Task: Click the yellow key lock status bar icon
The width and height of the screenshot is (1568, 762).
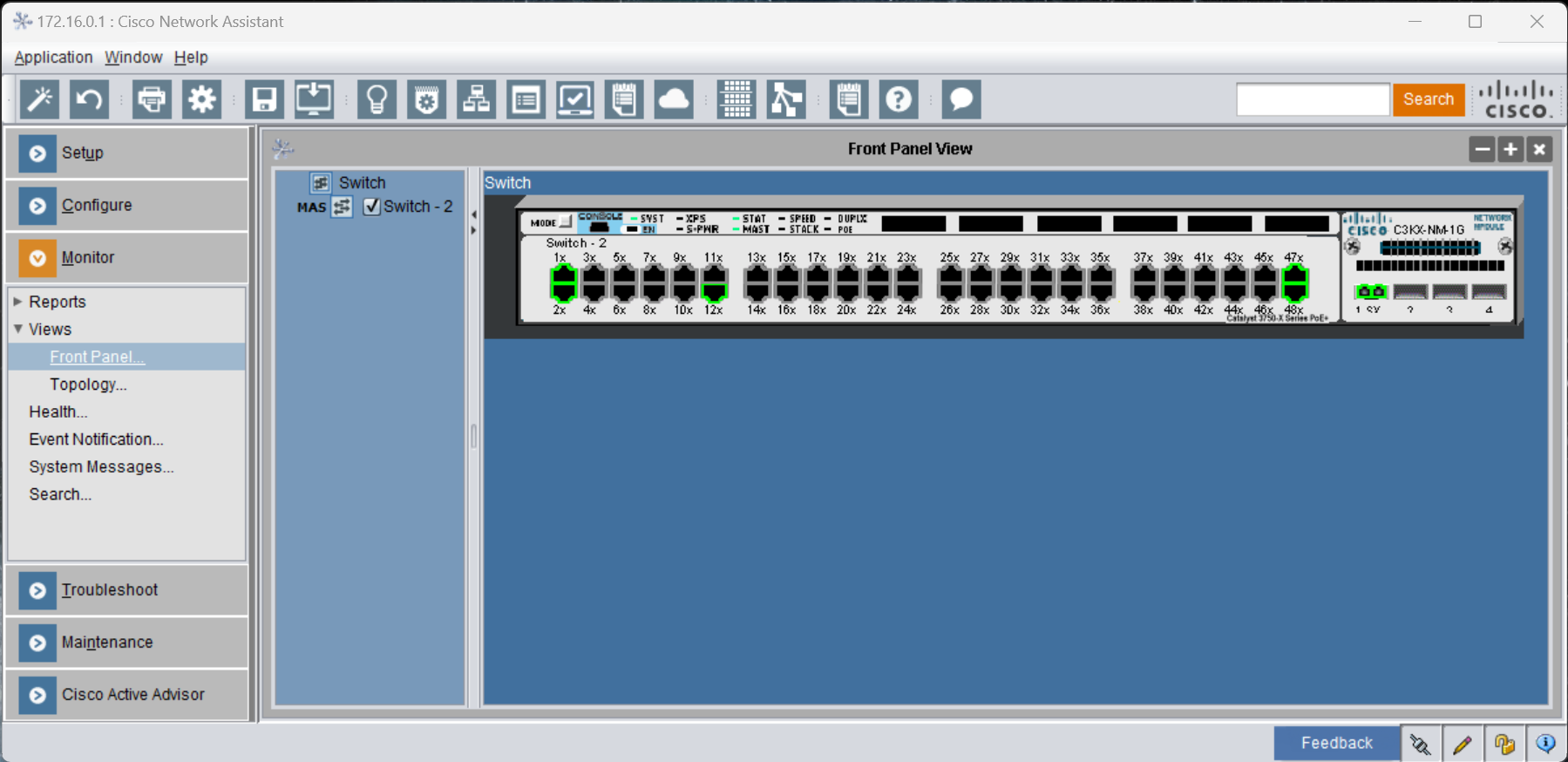Action: tap(1504, 744)
